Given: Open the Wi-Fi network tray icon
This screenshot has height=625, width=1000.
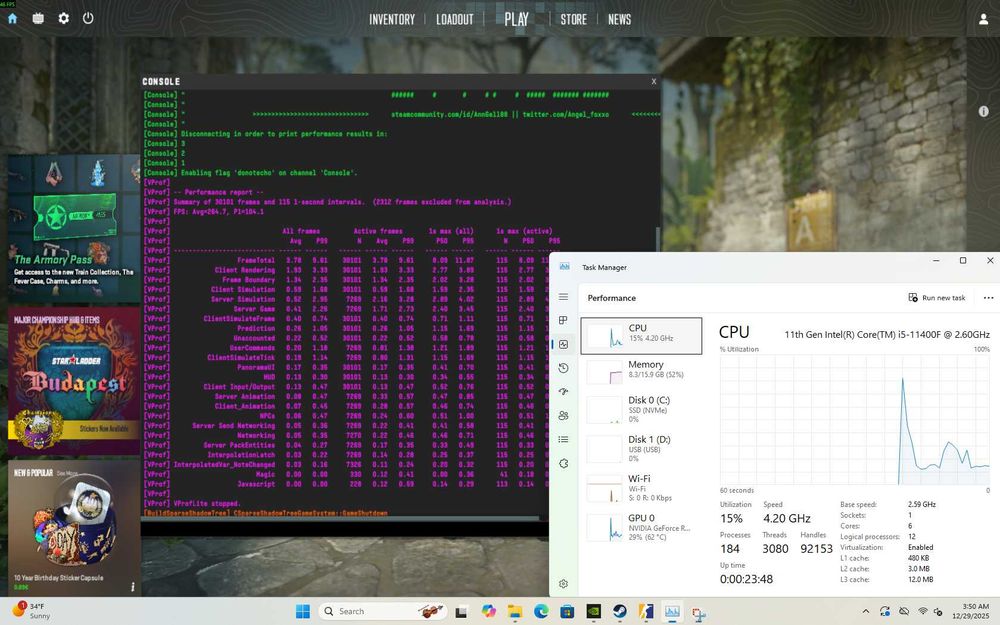Looking at the screenshot, I should click(x=923, y=611).
